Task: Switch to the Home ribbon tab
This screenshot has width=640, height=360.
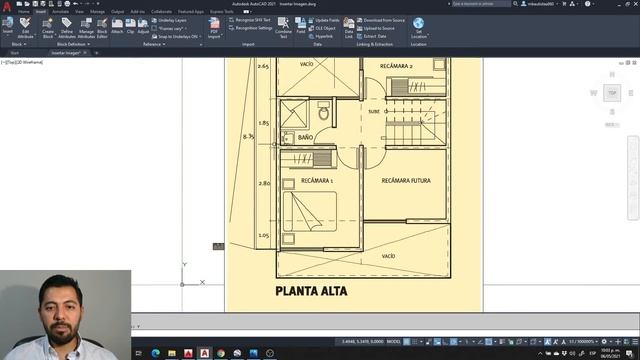Action: coord(24,12)
